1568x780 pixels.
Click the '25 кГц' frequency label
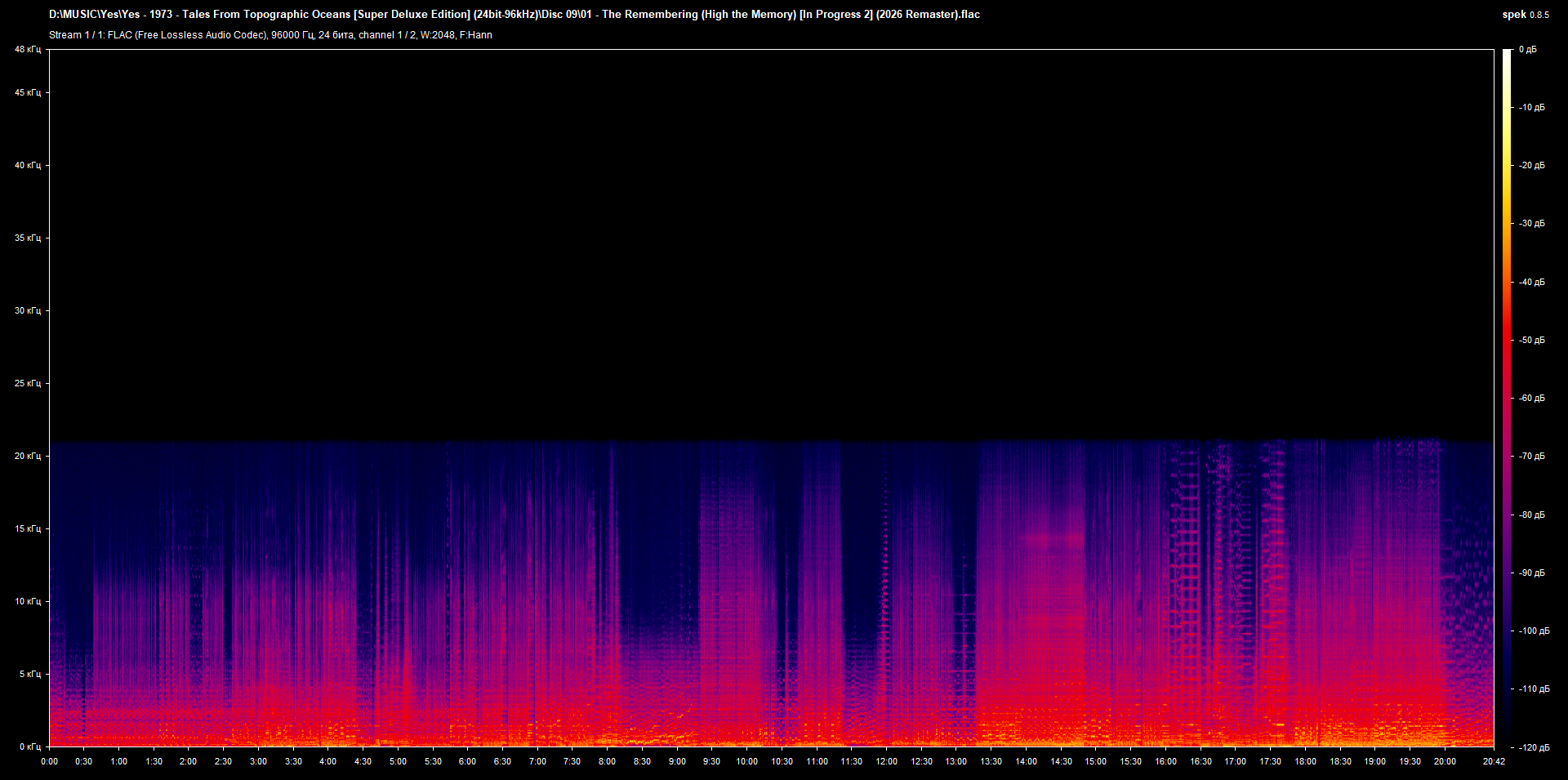[28, 383]
